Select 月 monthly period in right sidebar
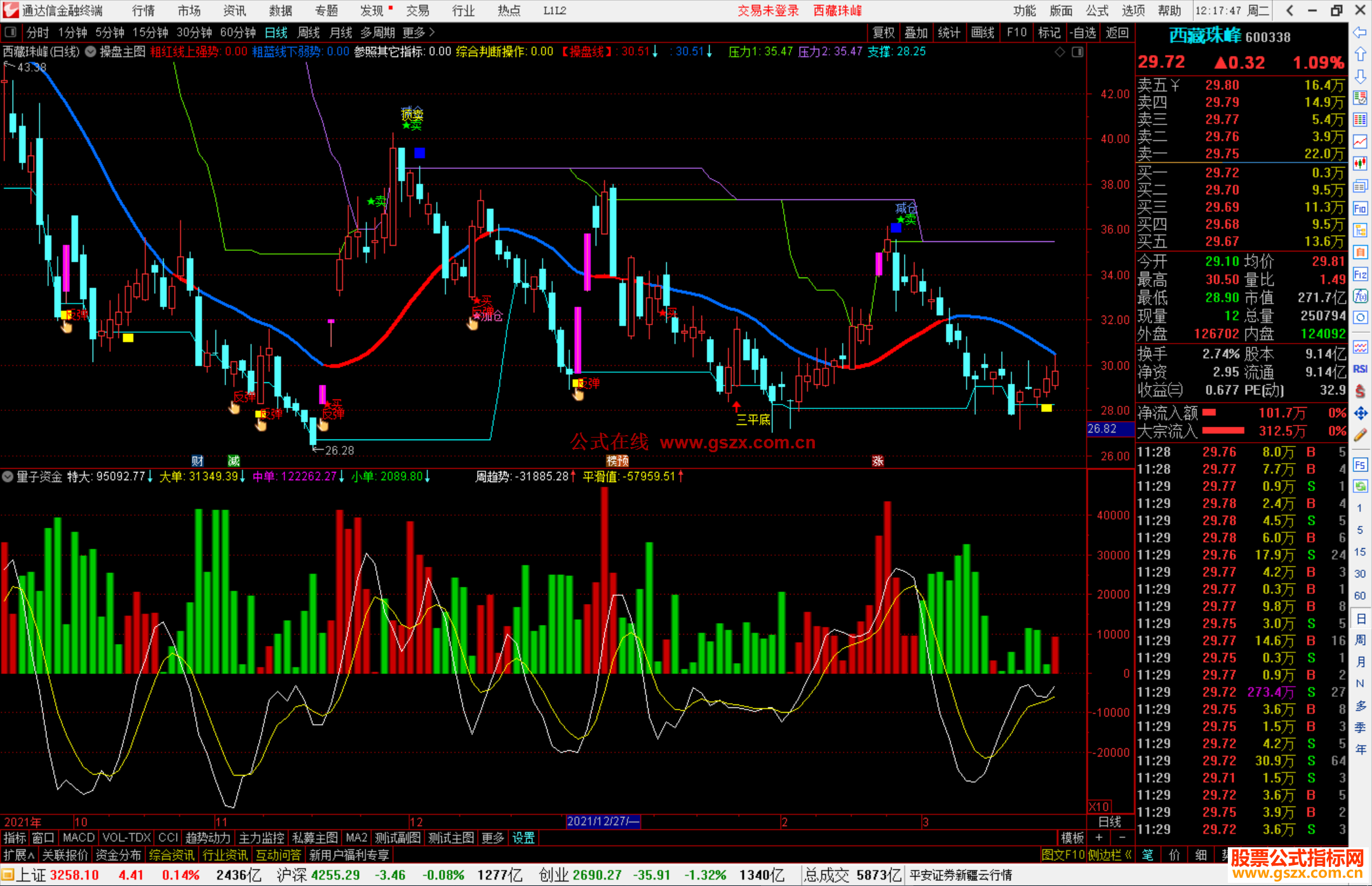 (1360, 662)
